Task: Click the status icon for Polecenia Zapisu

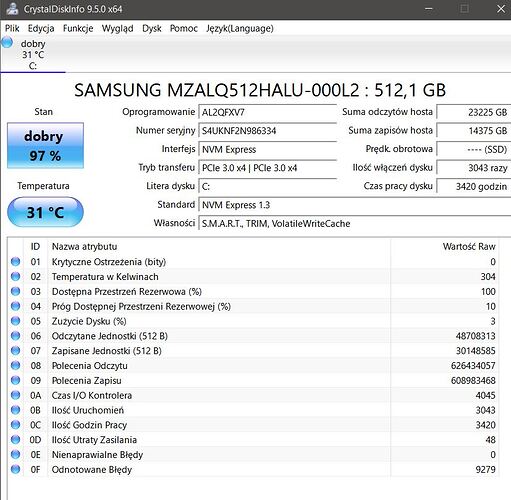Action: [15, 380]
